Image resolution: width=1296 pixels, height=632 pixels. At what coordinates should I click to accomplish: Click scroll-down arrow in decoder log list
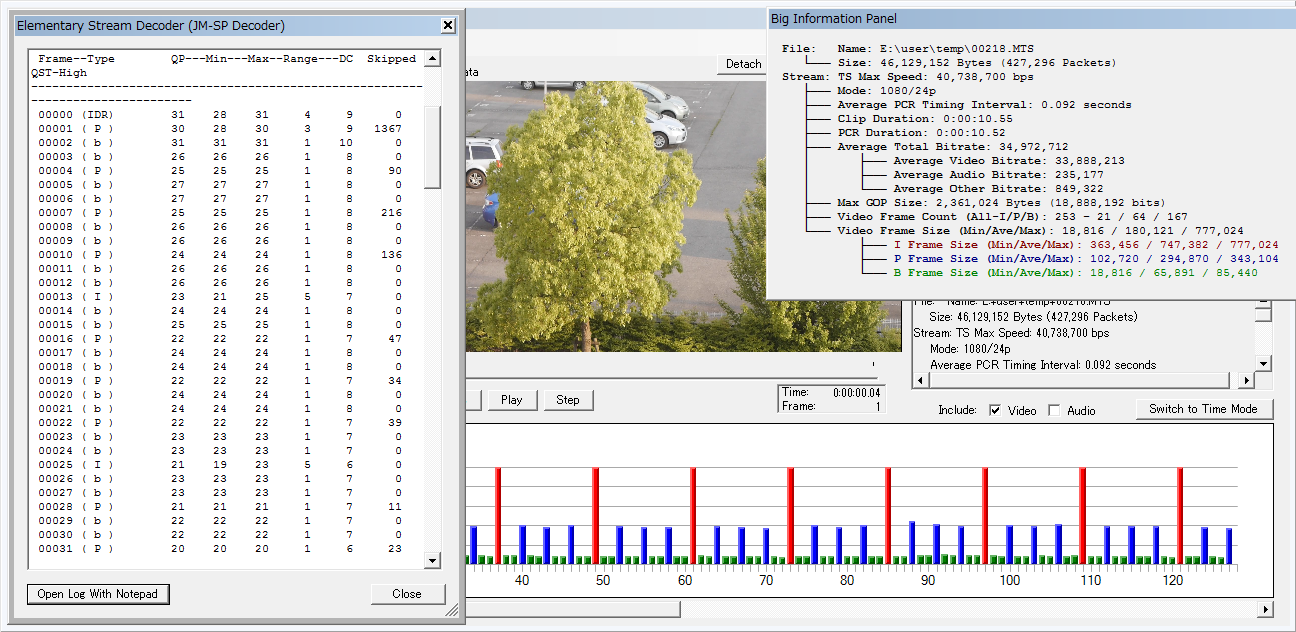point(432,561)
